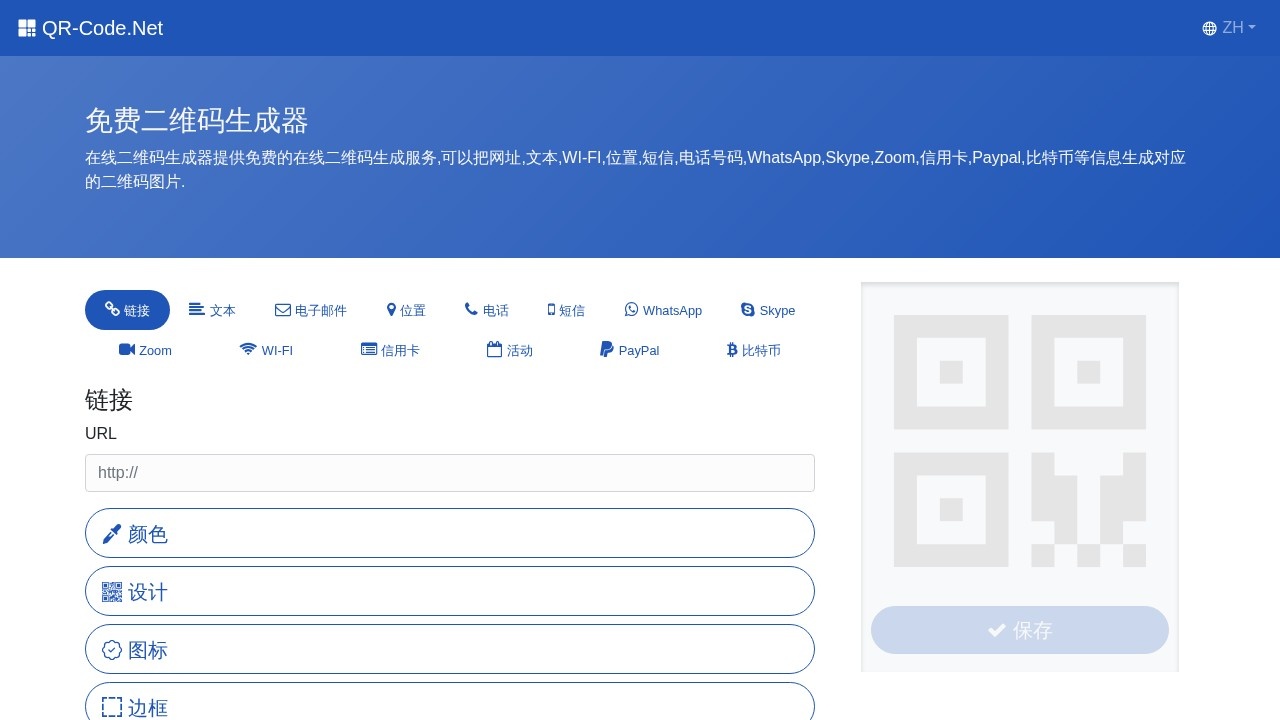This screenshot has width=1280, height=720.
Task: Click the bitcoin symbol icon
Action: click(732, 350)
